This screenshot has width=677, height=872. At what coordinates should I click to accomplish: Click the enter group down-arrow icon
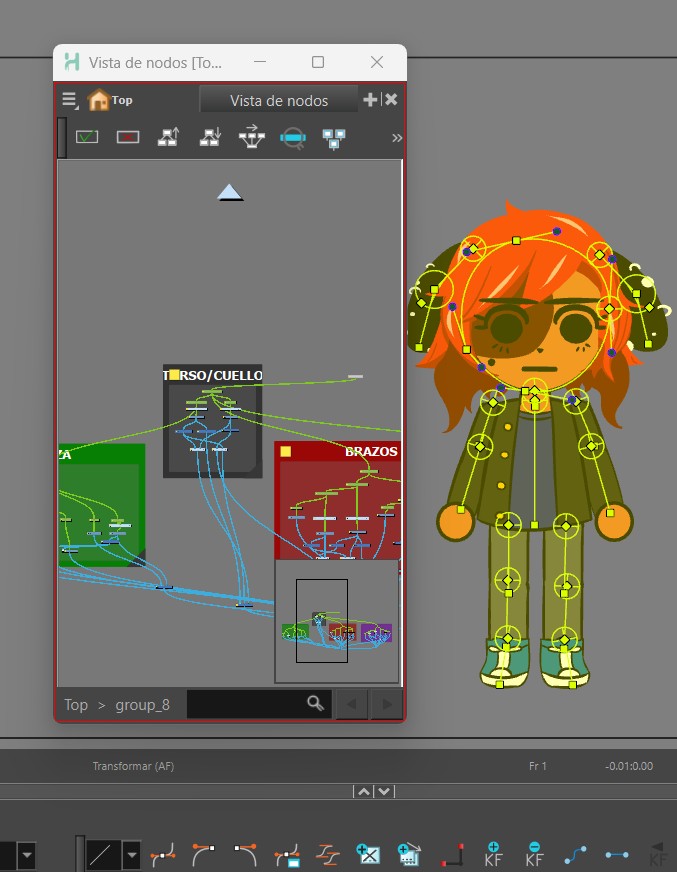pos(210,137)
